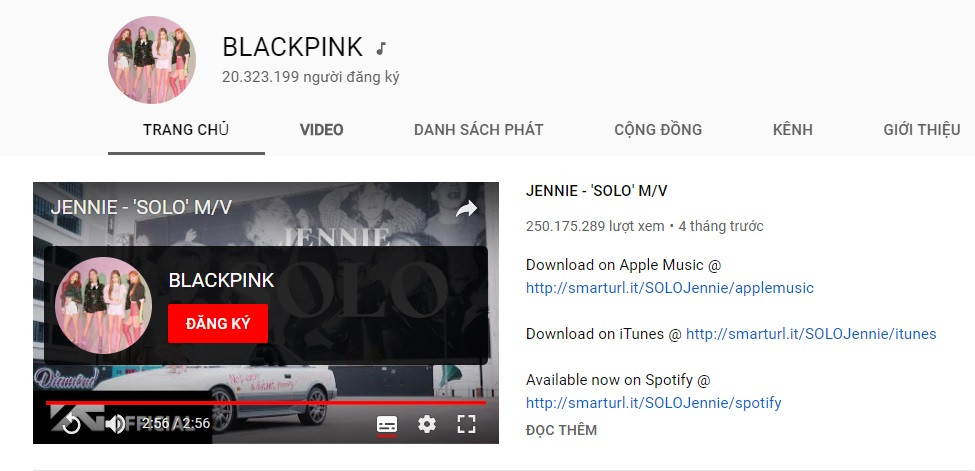Screen dimensions: 975x471
Task: Select the KÊNH tab
Action: click(x=793, y=129)
